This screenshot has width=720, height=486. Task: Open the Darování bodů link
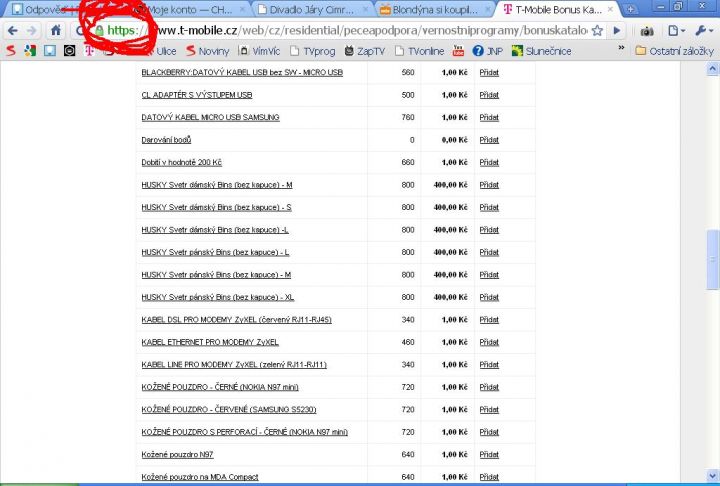166,140
